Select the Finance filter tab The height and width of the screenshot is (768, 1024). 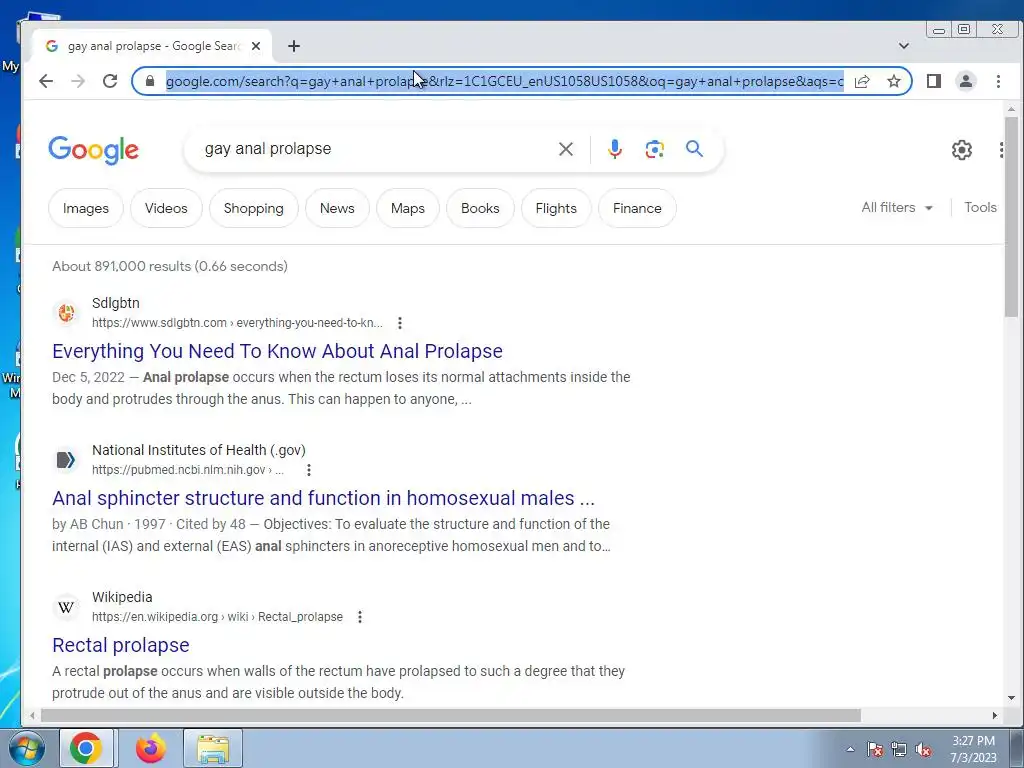pyautogui.click(x=637, y=208)
